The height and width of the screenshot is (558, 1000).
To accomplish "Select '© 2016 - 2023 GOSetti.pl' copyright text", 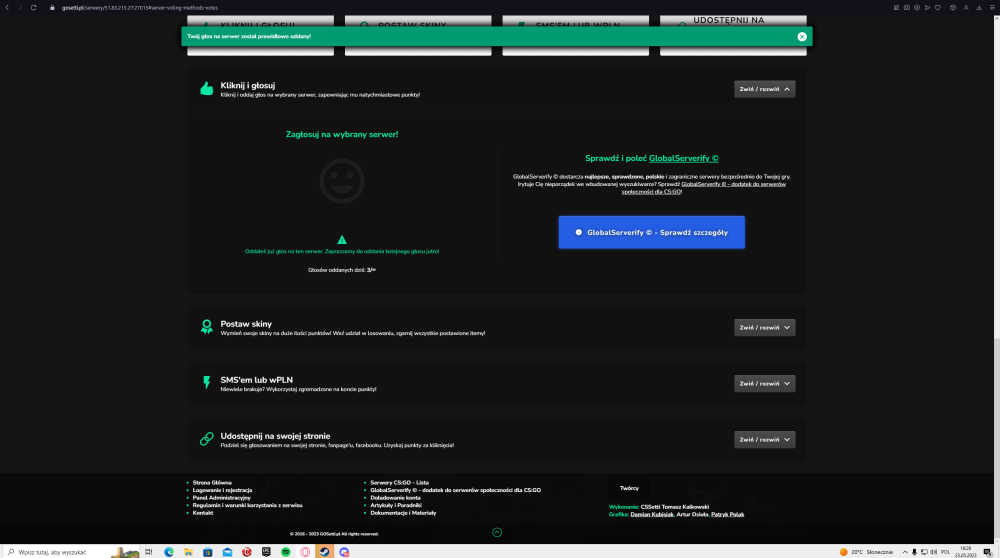I will (334, 534).
